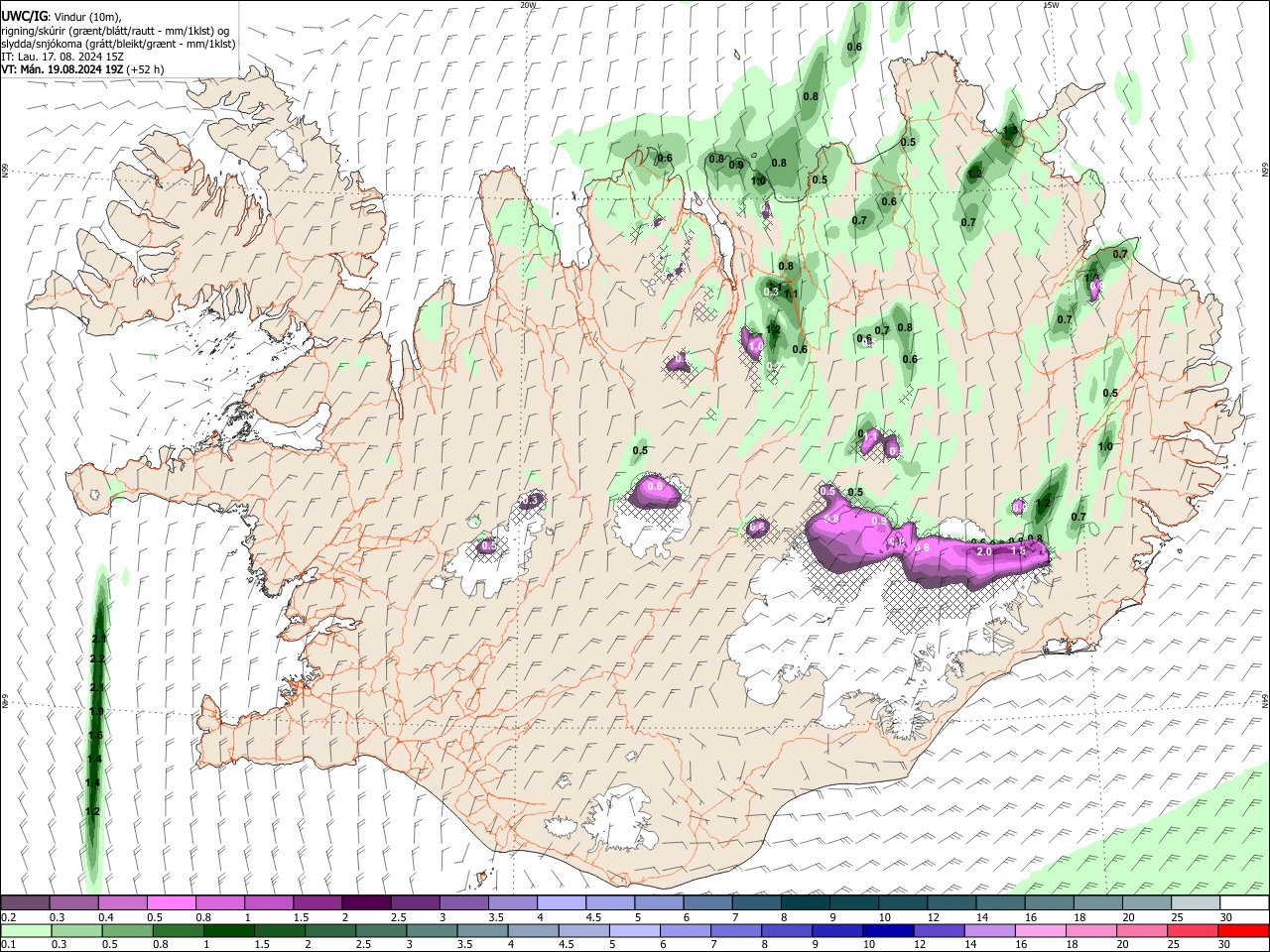1270x952 pixels.
Task: Click the '15W' longitude label
Action: 1051,5
